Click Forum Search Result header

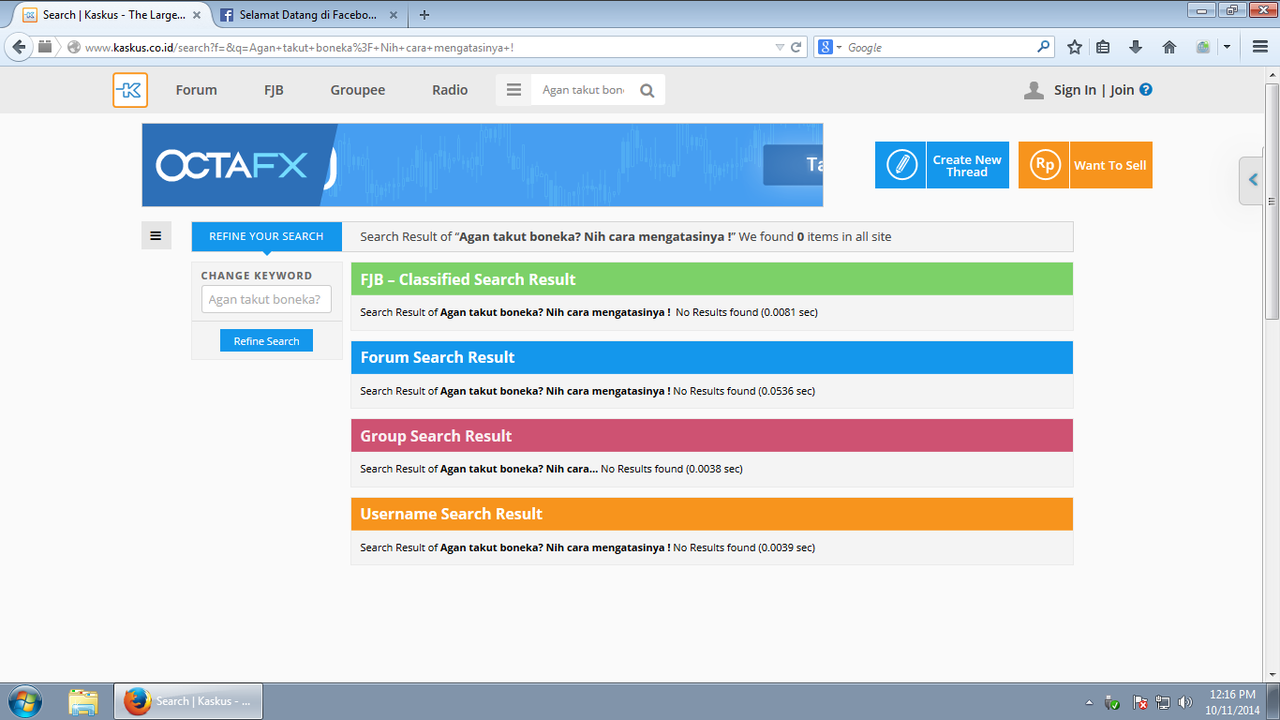point(712,357)
